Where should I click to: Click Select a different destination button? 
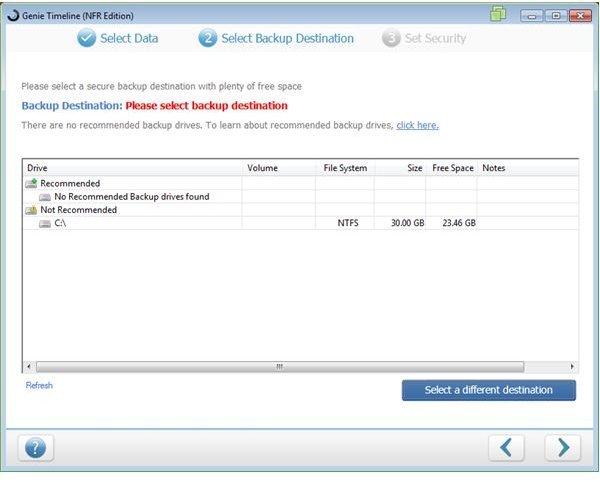pyautogui.click(x=489, y=390)
